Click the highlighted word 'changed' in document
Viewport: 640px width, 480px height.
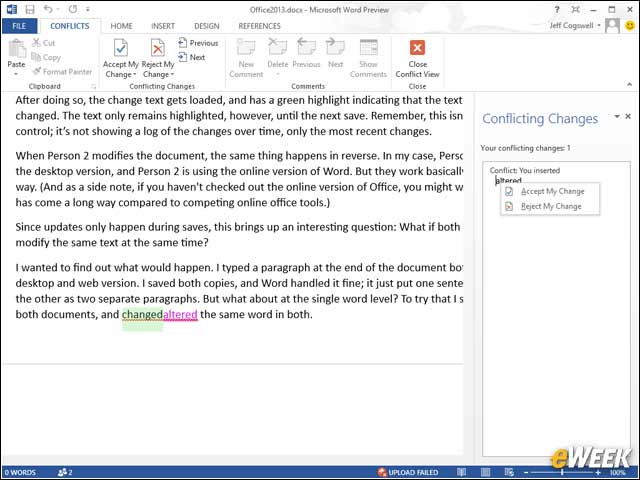(x=142, y=315)
